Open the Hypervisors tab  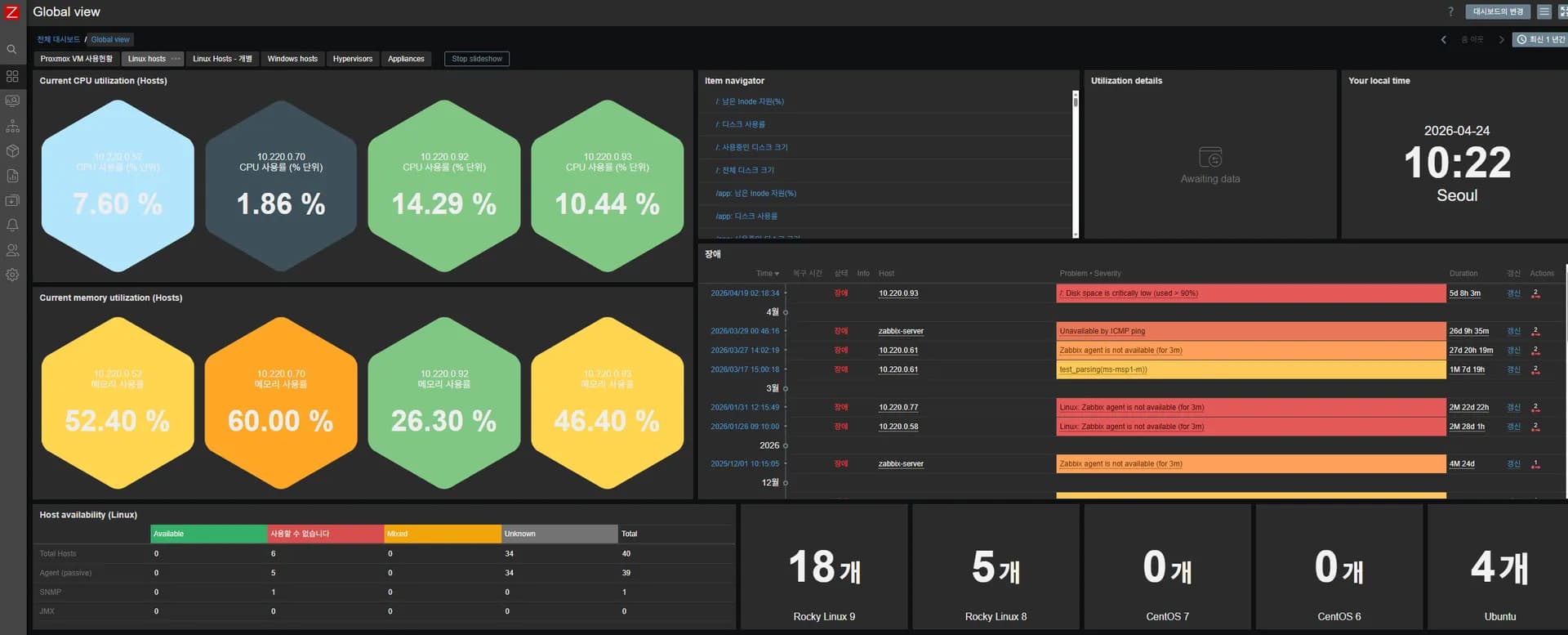[353, 59]
